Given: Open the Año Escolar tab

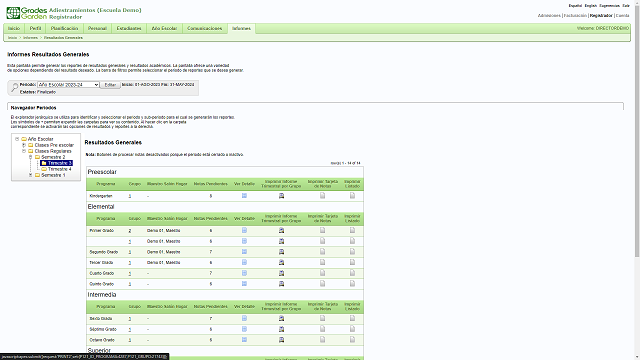Looking at the screenshot, I should coord(164,28).
